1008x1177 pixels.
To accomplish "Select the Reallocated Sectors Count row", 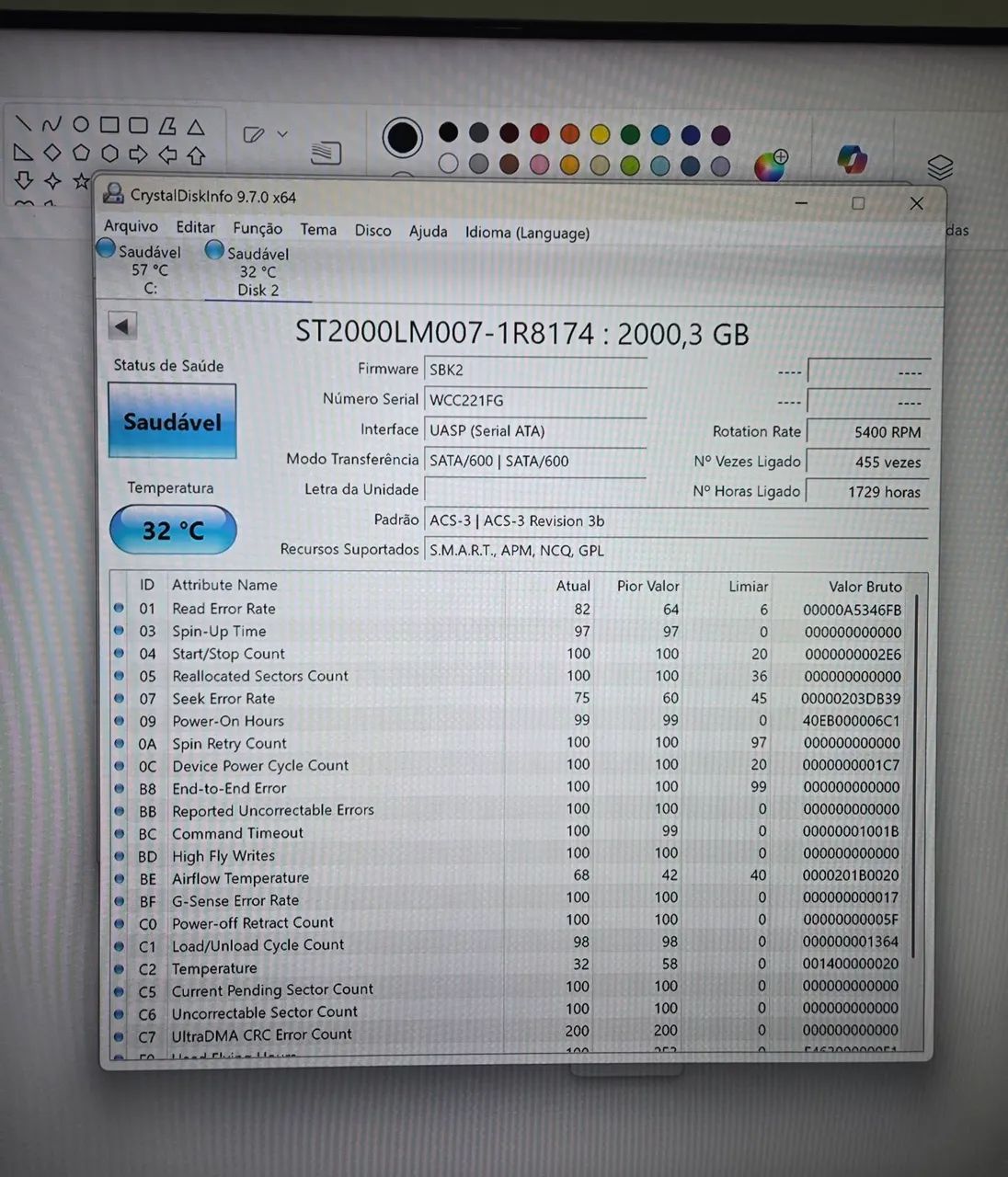I will pyautogui.click(x=509, y=676).
